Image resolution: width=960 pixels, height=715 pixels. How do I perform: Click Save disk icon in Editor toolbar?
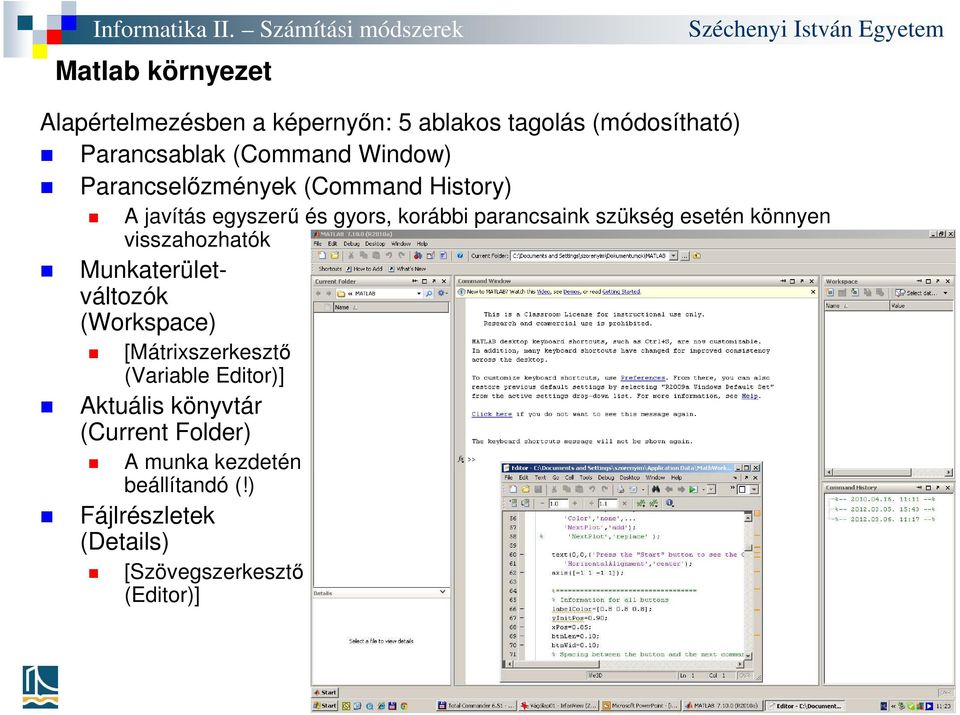tap(538, 489)
